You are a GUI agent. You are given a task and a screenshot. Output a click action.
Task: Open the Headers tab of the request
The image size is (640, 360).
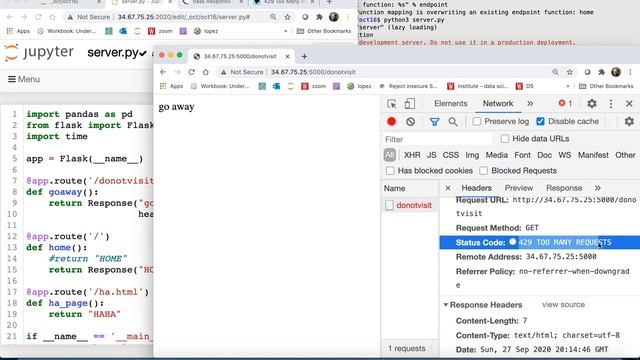point(476,188)
